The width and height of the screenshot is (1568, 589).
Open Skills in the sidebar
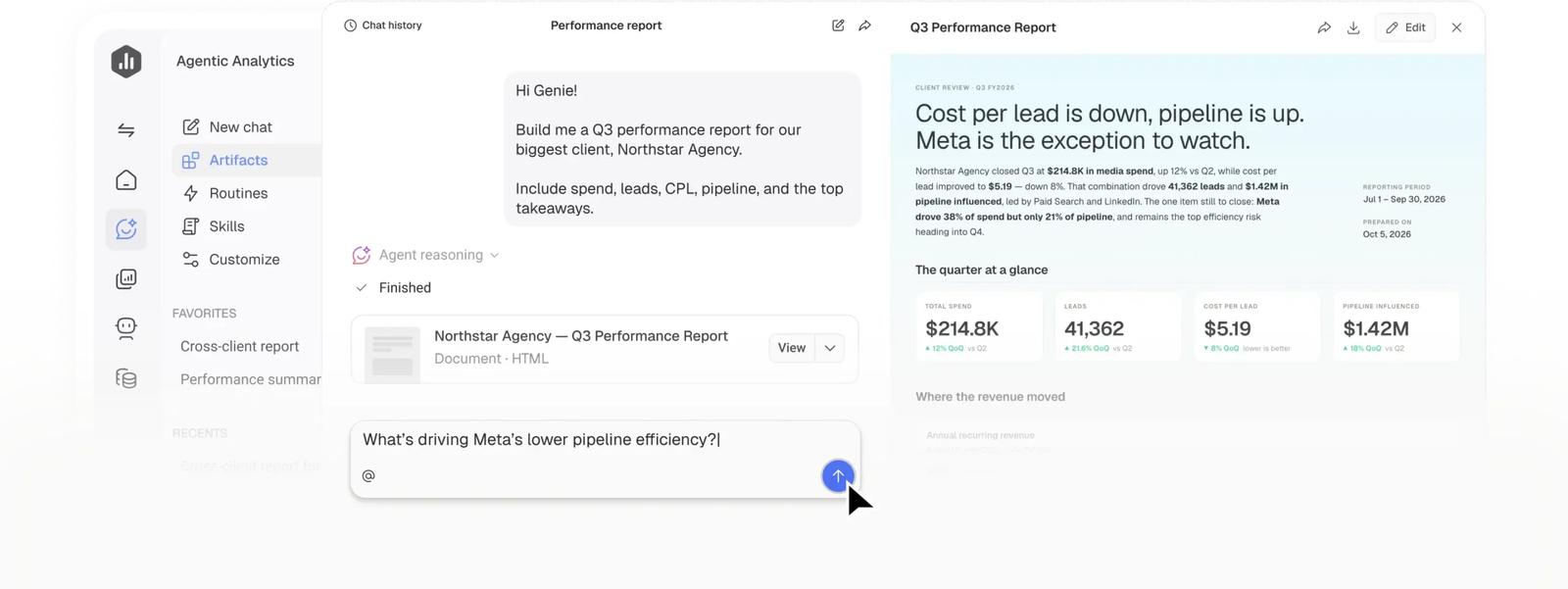[x=226, y=226]
